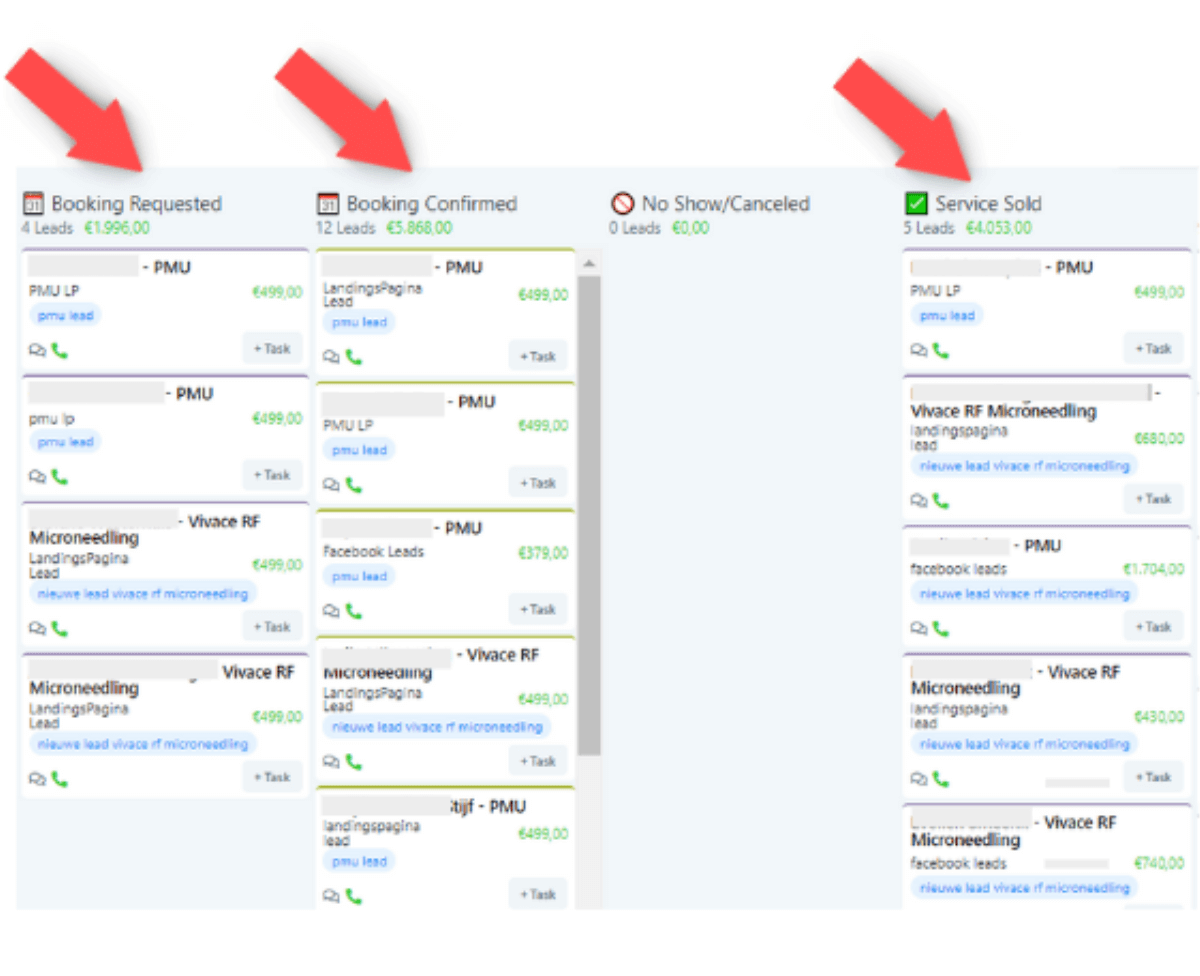This screenshot has height=976, width=1200.
Task: Click '+ Task' on Booking Confirmed 'PMU LP' card
Action: pyautogui.click(x=538, y=483)
